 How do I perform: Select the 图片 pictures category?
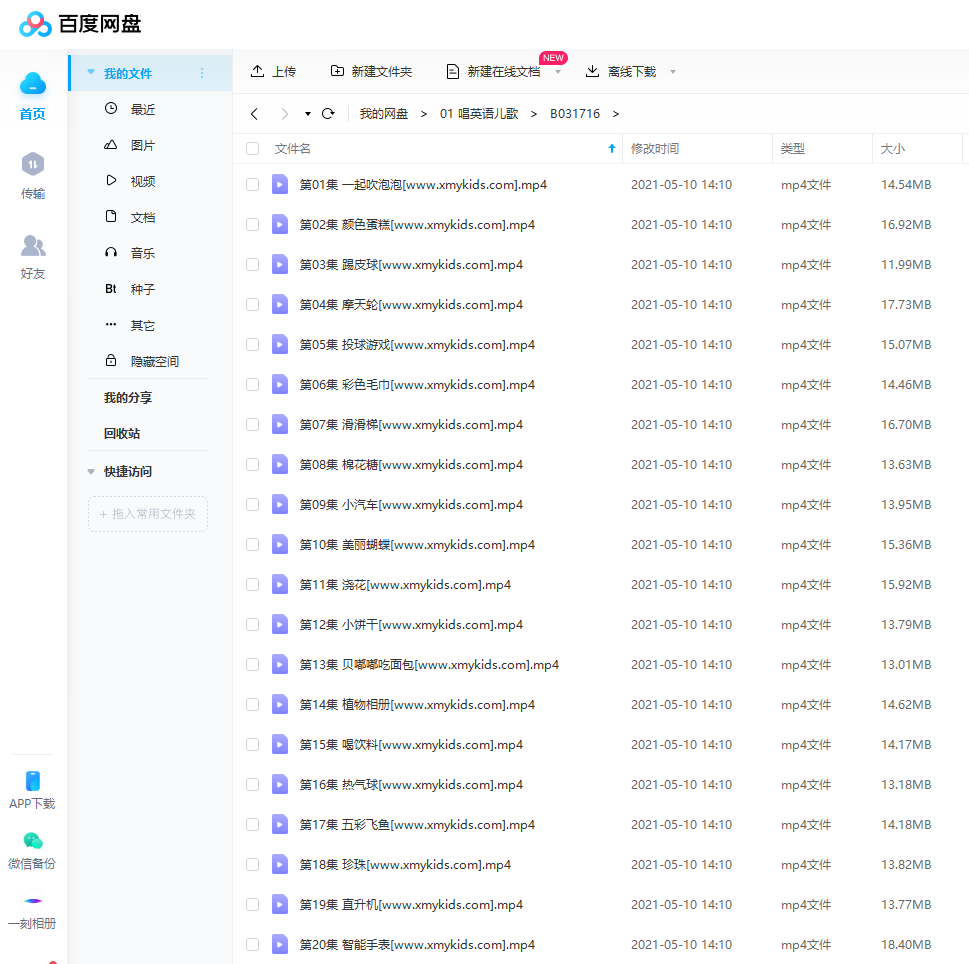pos(140,144)
